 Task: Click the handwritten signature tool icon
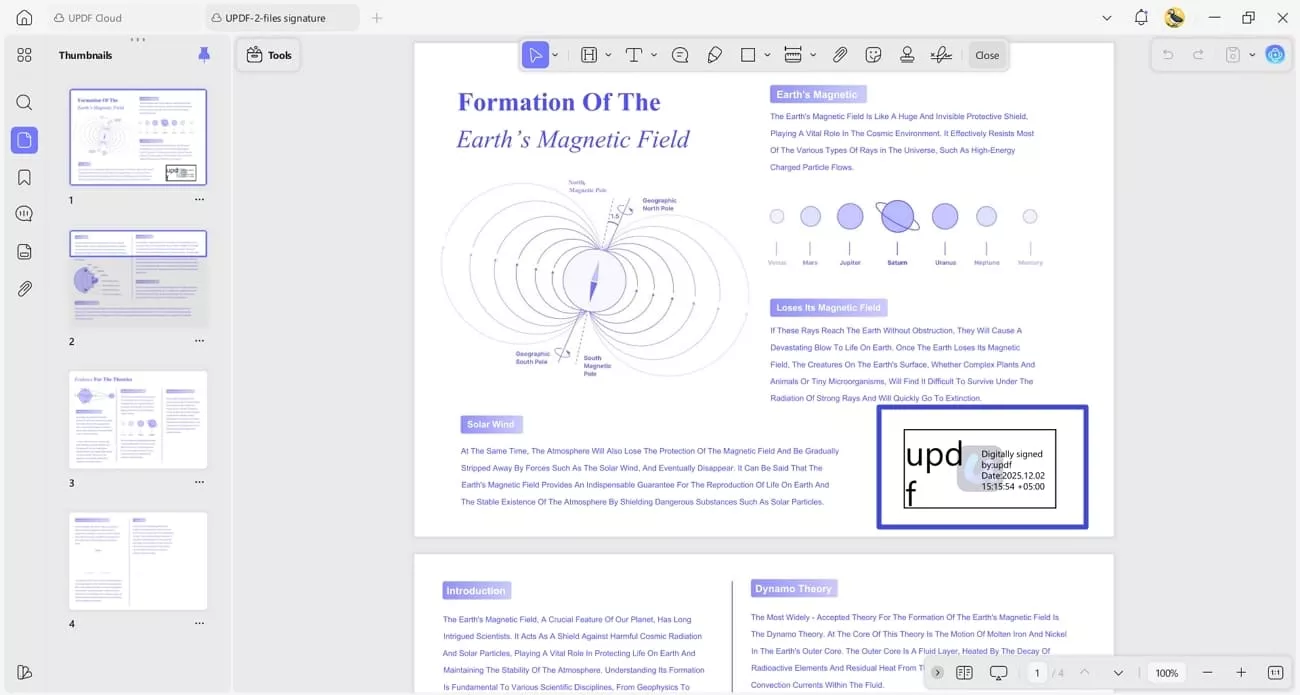point(941,55)
